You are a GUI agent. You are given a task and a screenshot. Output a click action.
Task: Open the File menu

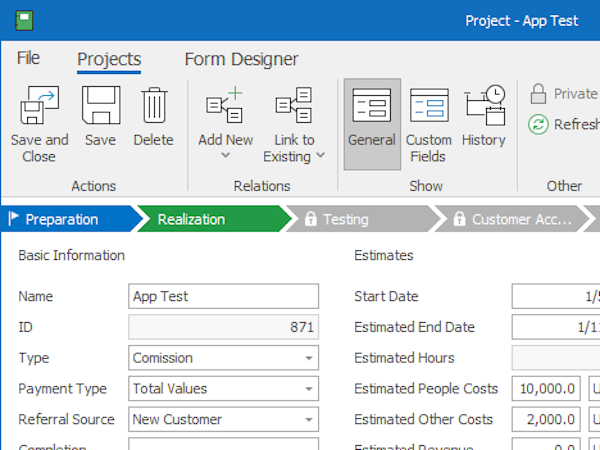pos(28,59)
